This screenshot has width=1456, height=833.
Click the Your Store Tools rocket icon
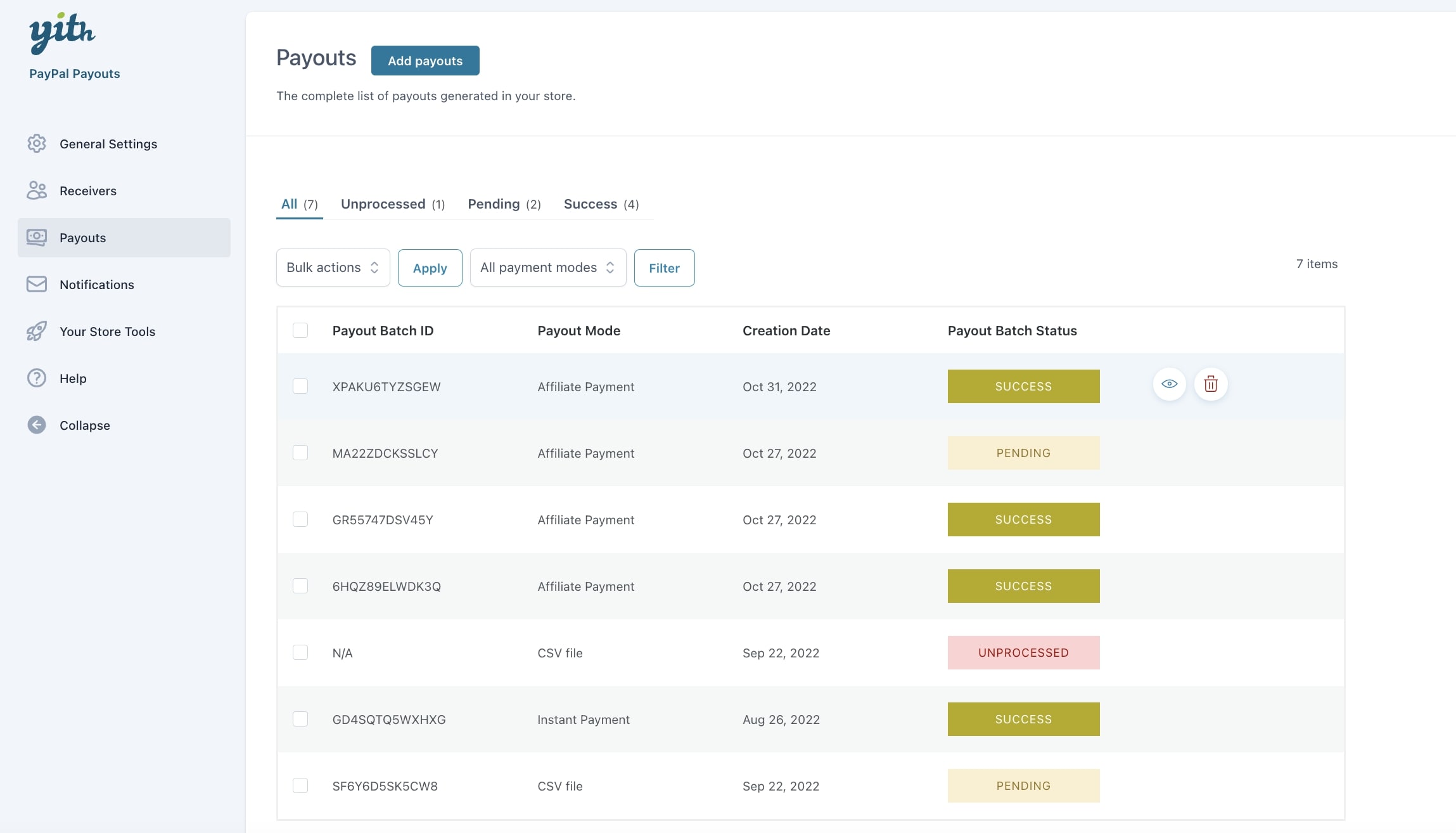coord(37,331)
